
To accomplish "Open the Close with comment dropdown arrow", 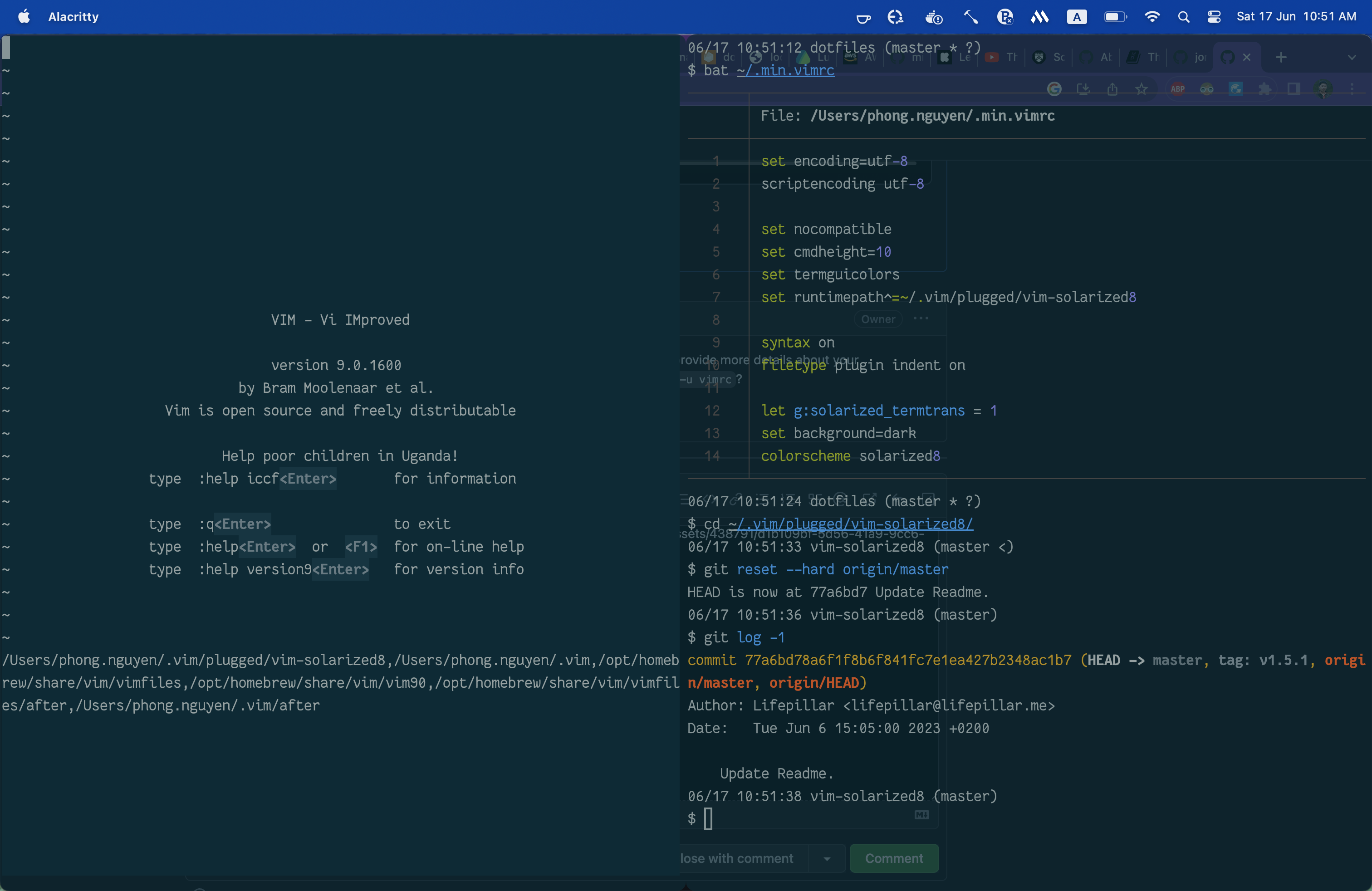I will pos(827,858).
